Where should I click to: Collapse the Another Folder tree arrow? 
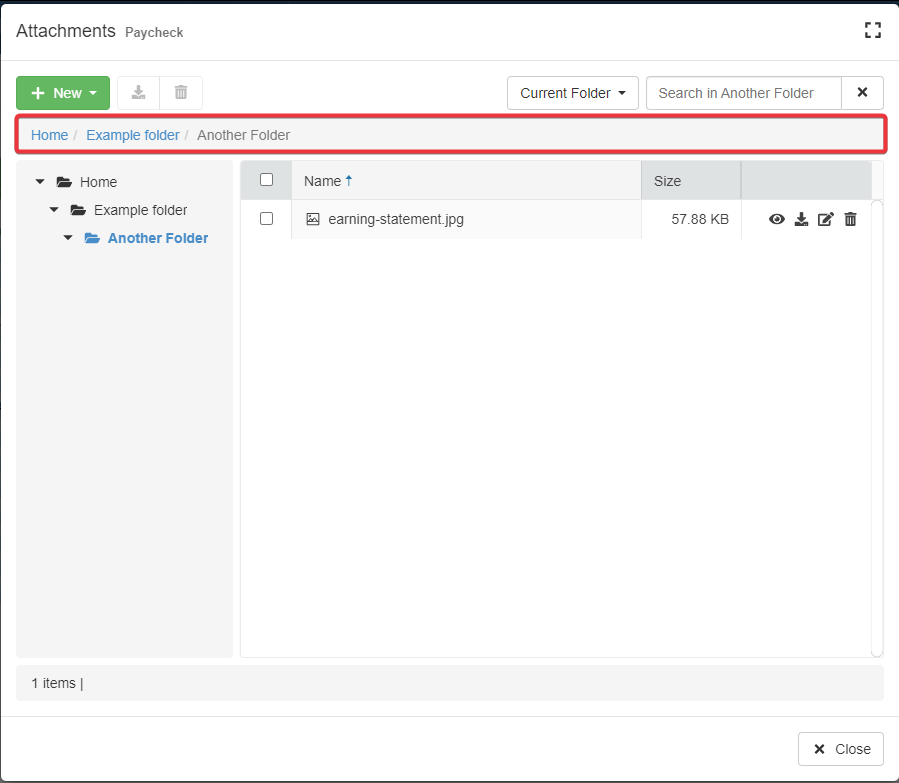click(x=68, y=238)
